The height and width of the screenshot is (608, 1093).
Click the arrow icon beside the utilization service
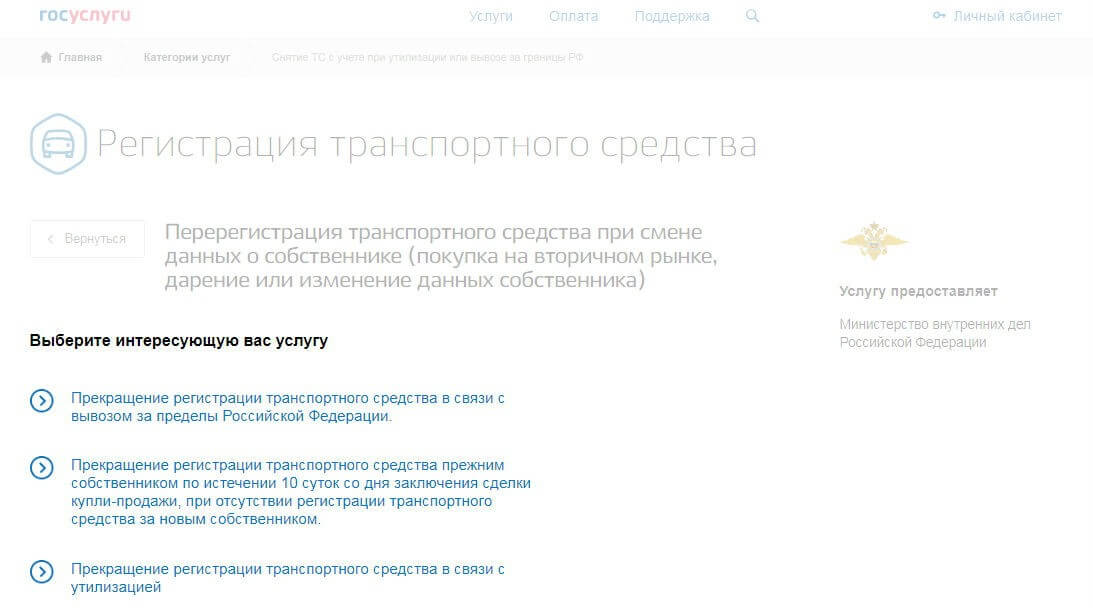(x=41, y=572)
